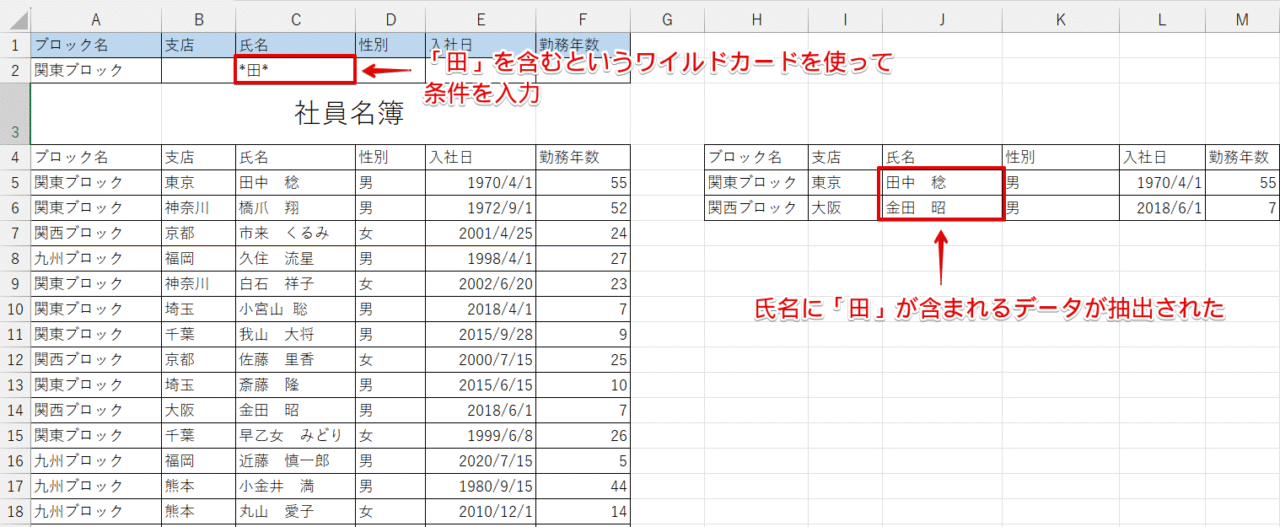Image resolution: width=1280 pixels, height=527 pixels.
Task: Click the years-of-service value 14
Action: click(583, 510)
